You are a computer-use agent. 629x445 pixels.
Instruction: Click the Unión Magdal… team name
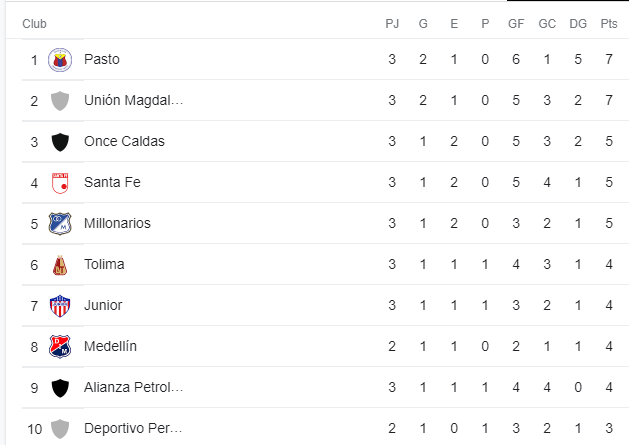tap(133, 100)
